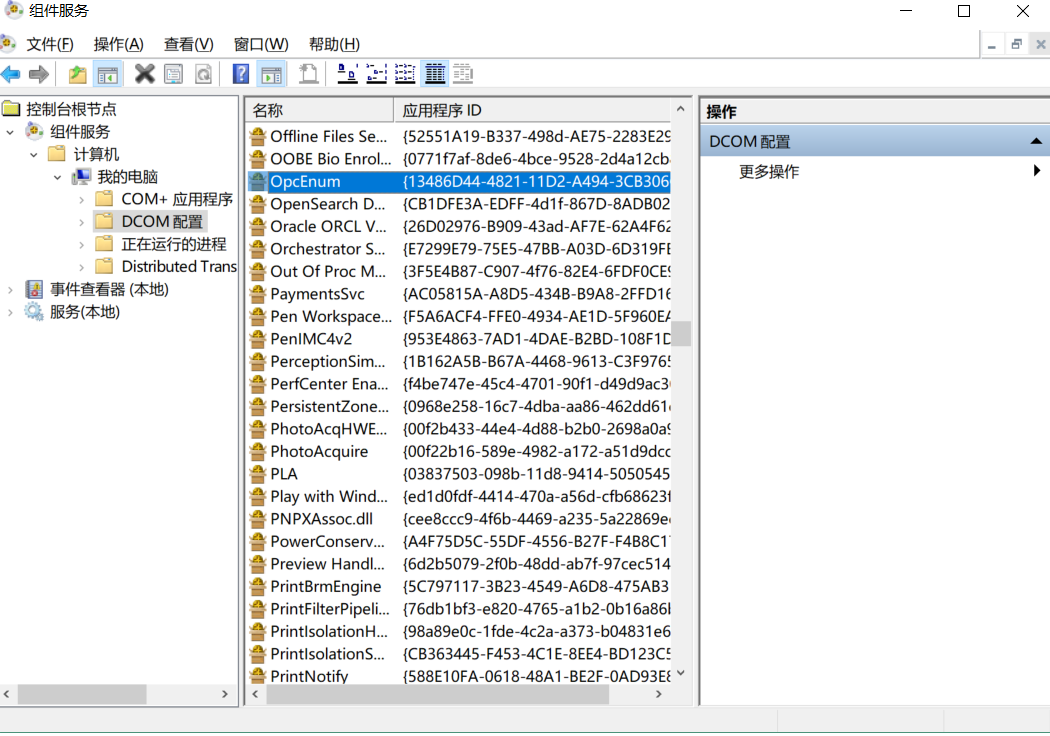Click the Offline Files Se... icon
Viewport: 1050px width, 736px height.
(x=257, y=137)
